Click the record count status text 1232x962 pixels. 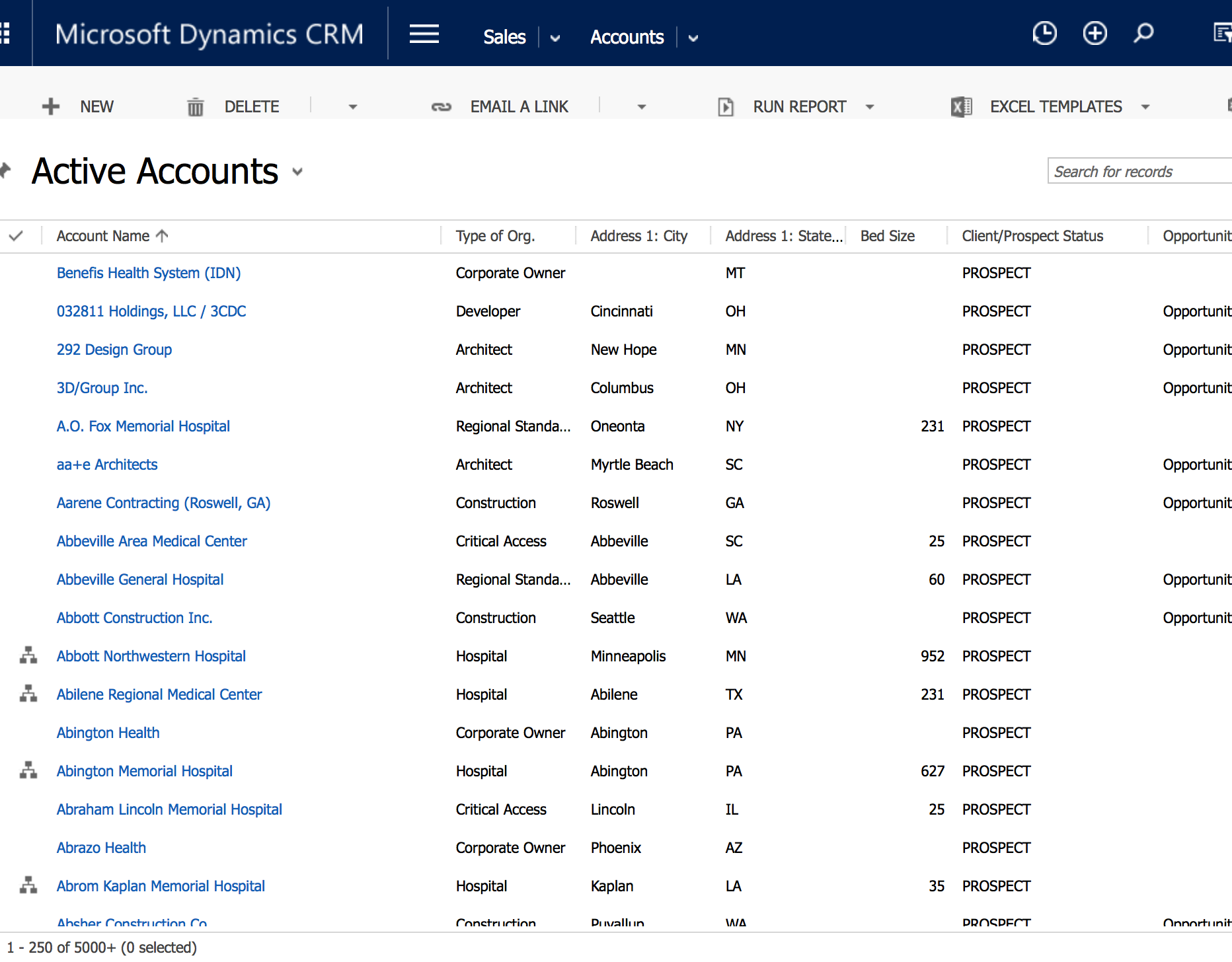(102, 947)
